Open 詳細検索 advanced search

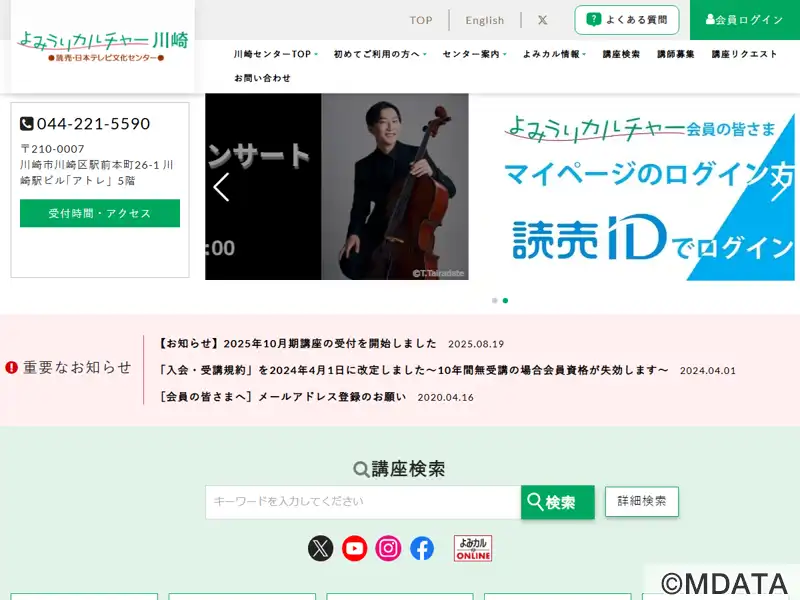[x=642, y=502]
